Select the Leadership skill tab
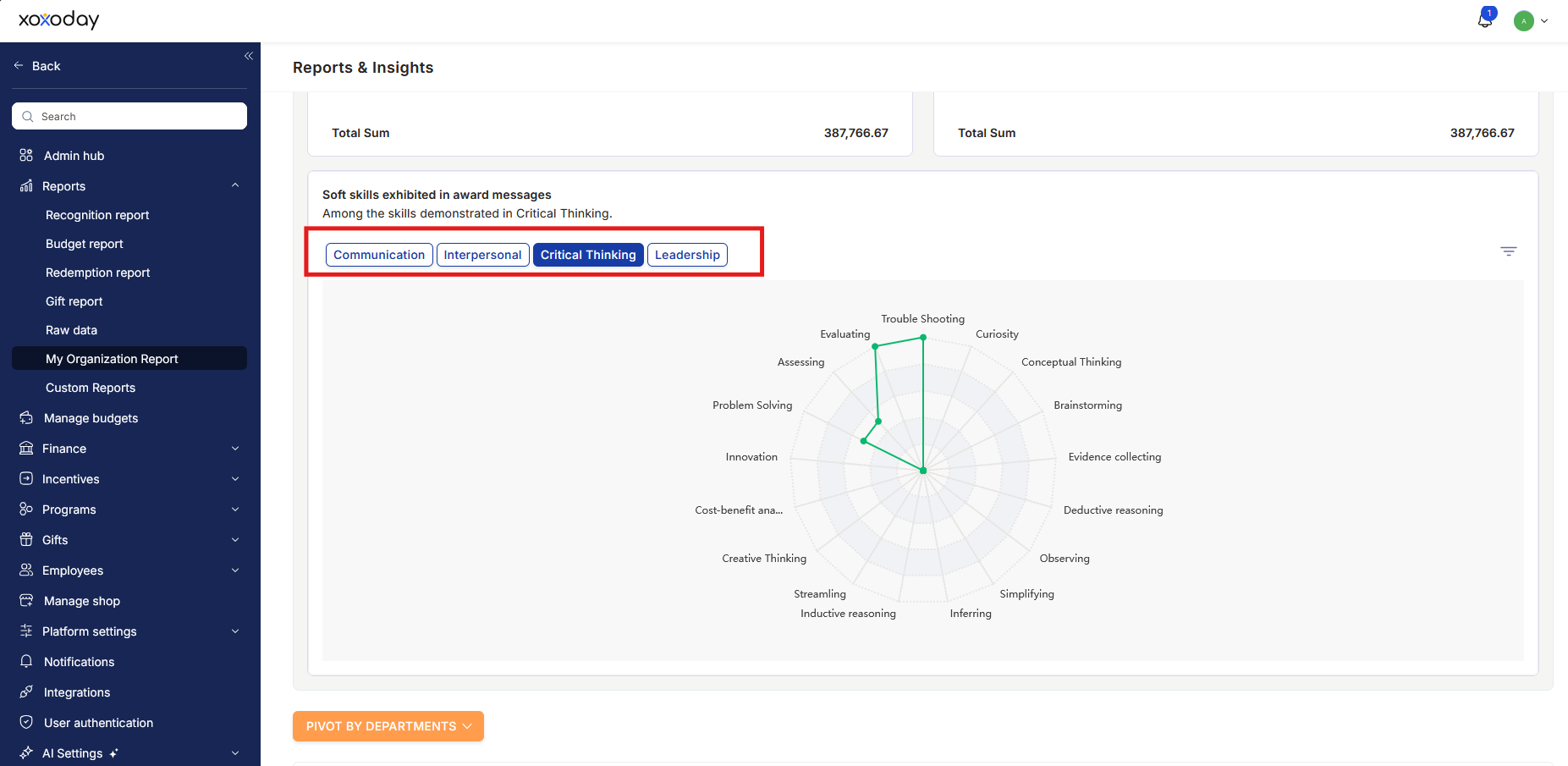Screen dimensions: 1568x766 (x=687, y=255)
